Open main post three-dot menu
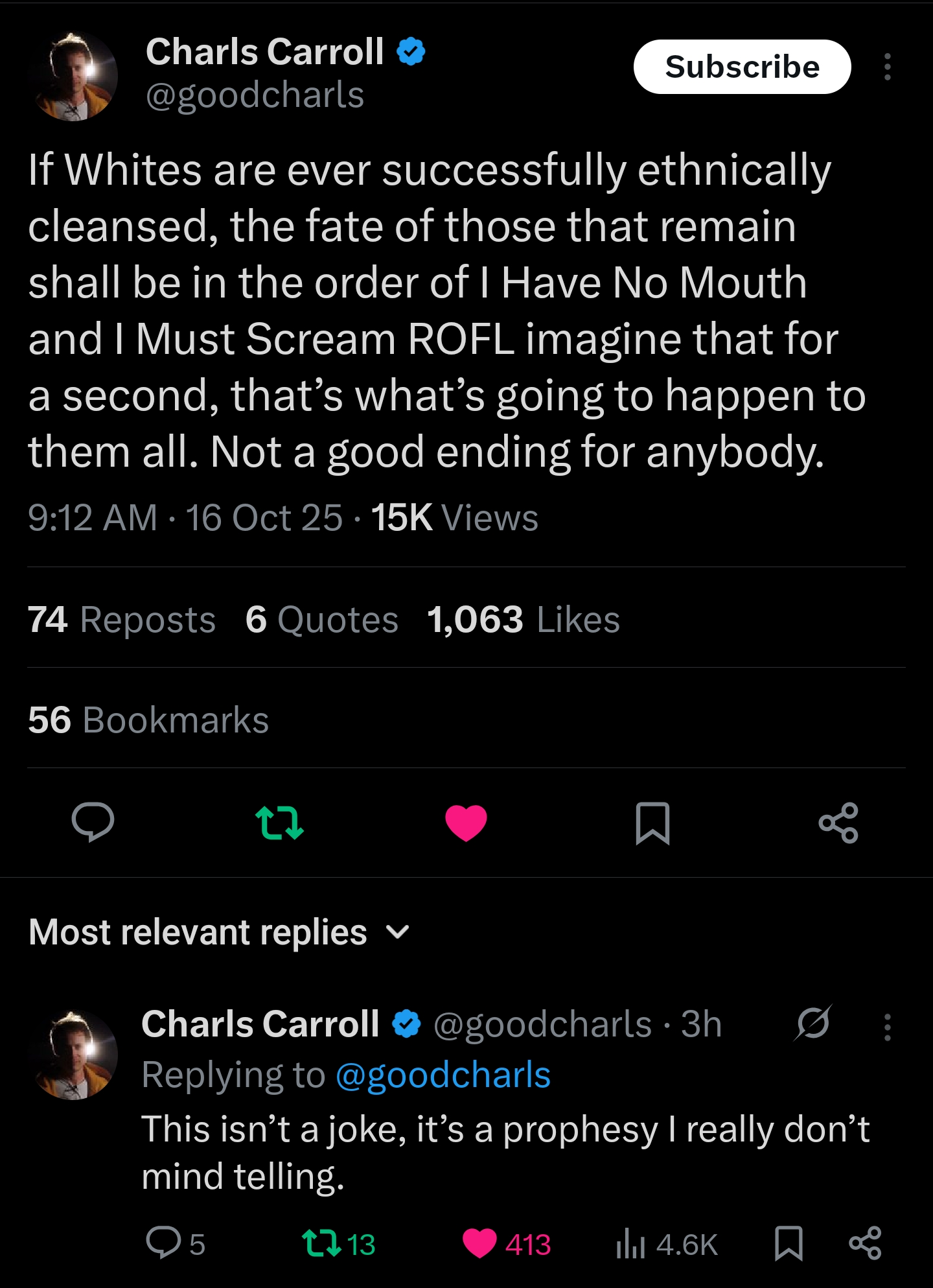The width and height of the screenshot is (933, 1288). point(888,67)
